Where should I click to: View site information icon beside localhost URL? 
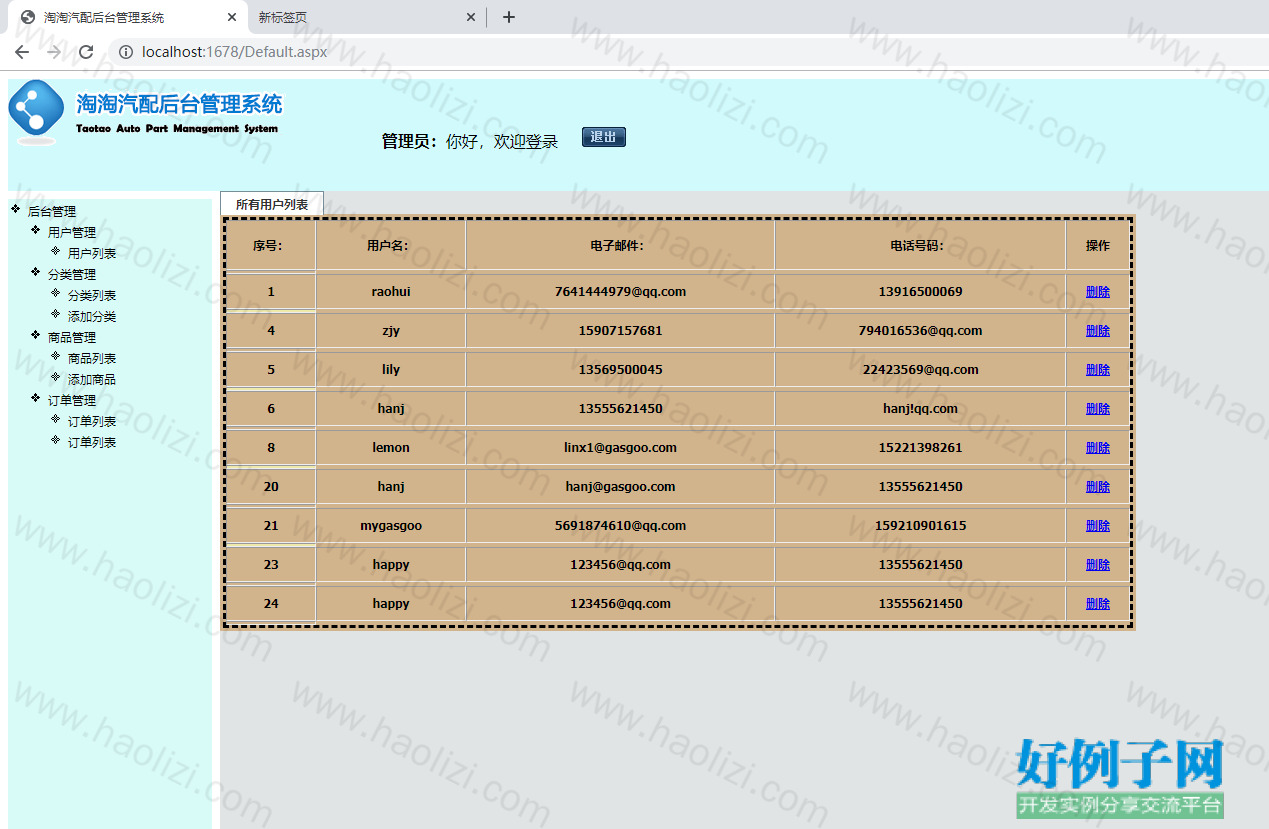[126, 52]
